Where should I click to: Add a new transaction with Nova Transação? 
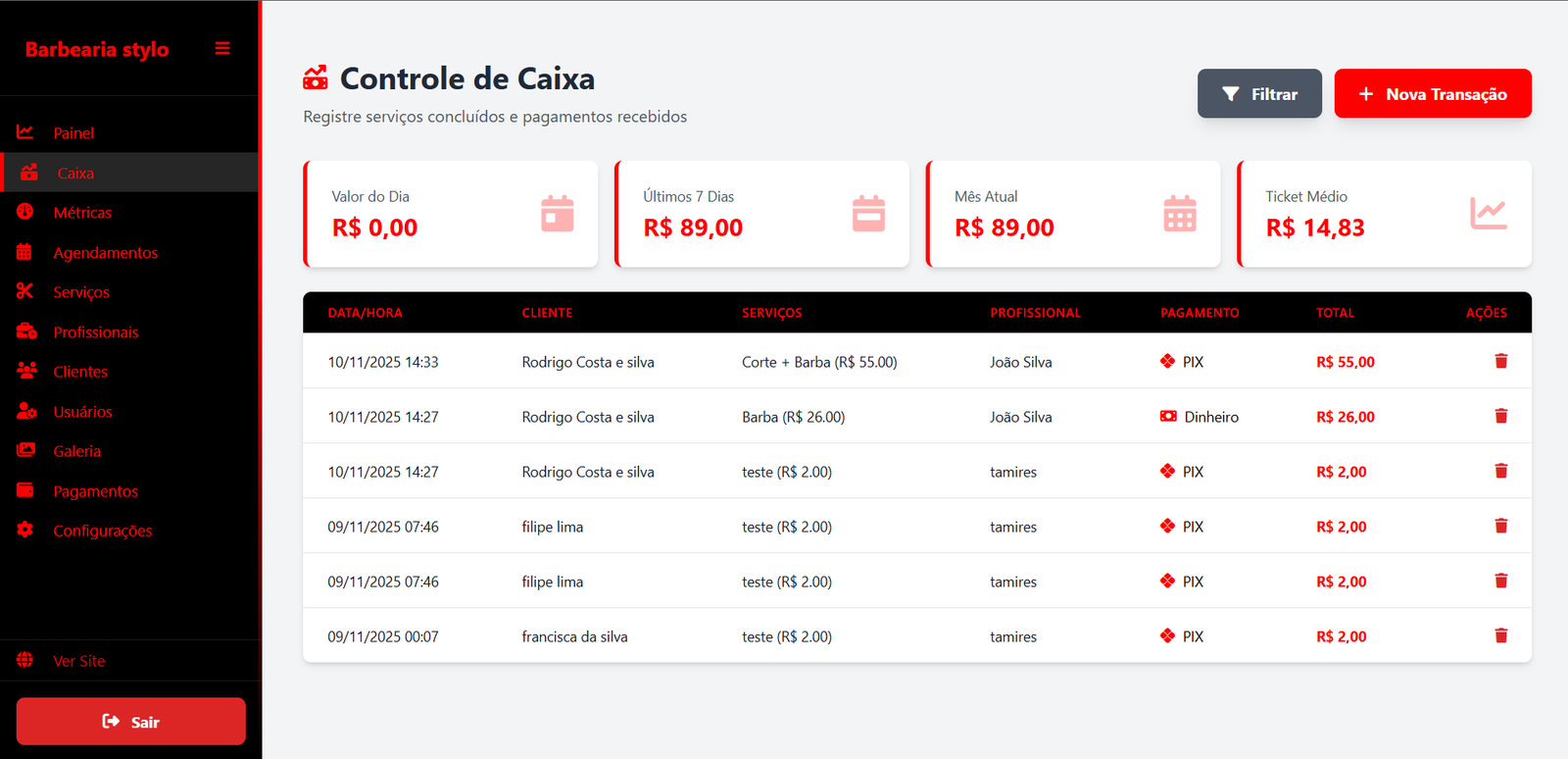pos(1433,94)
